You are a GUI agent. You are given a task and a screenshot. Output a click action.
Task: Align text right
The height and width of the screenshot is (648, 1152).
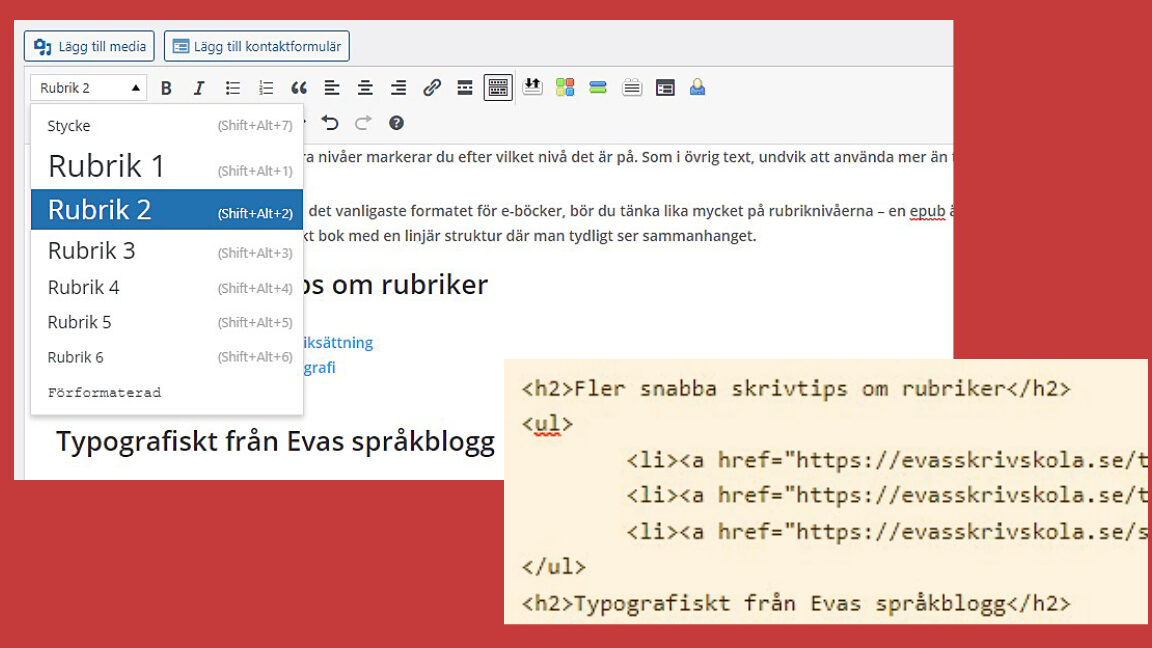point(398,88)
